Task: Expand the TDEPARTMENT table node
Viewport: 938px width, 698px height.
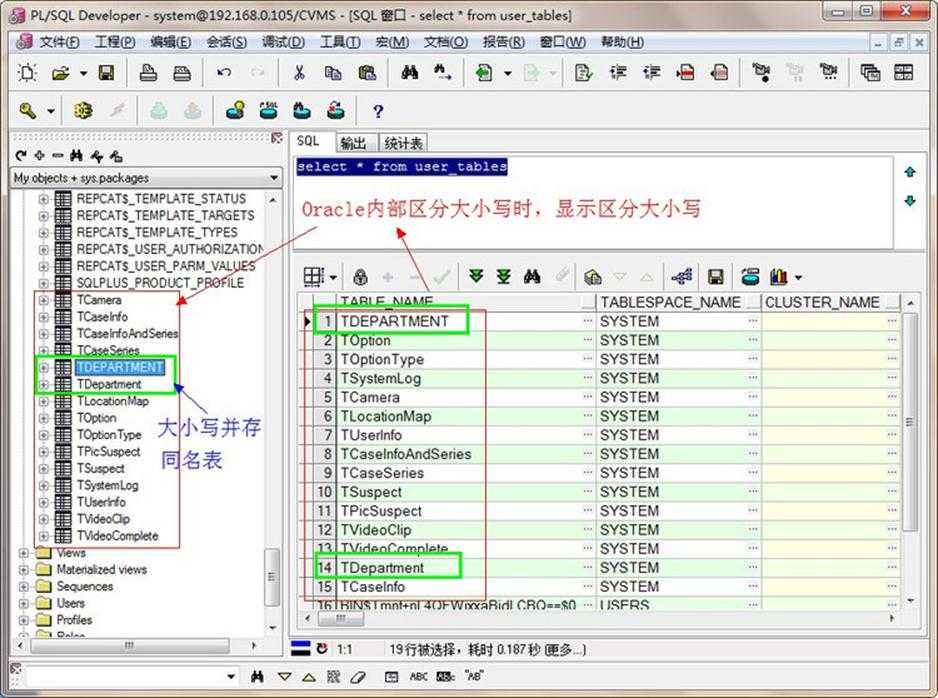Action: 44,367
